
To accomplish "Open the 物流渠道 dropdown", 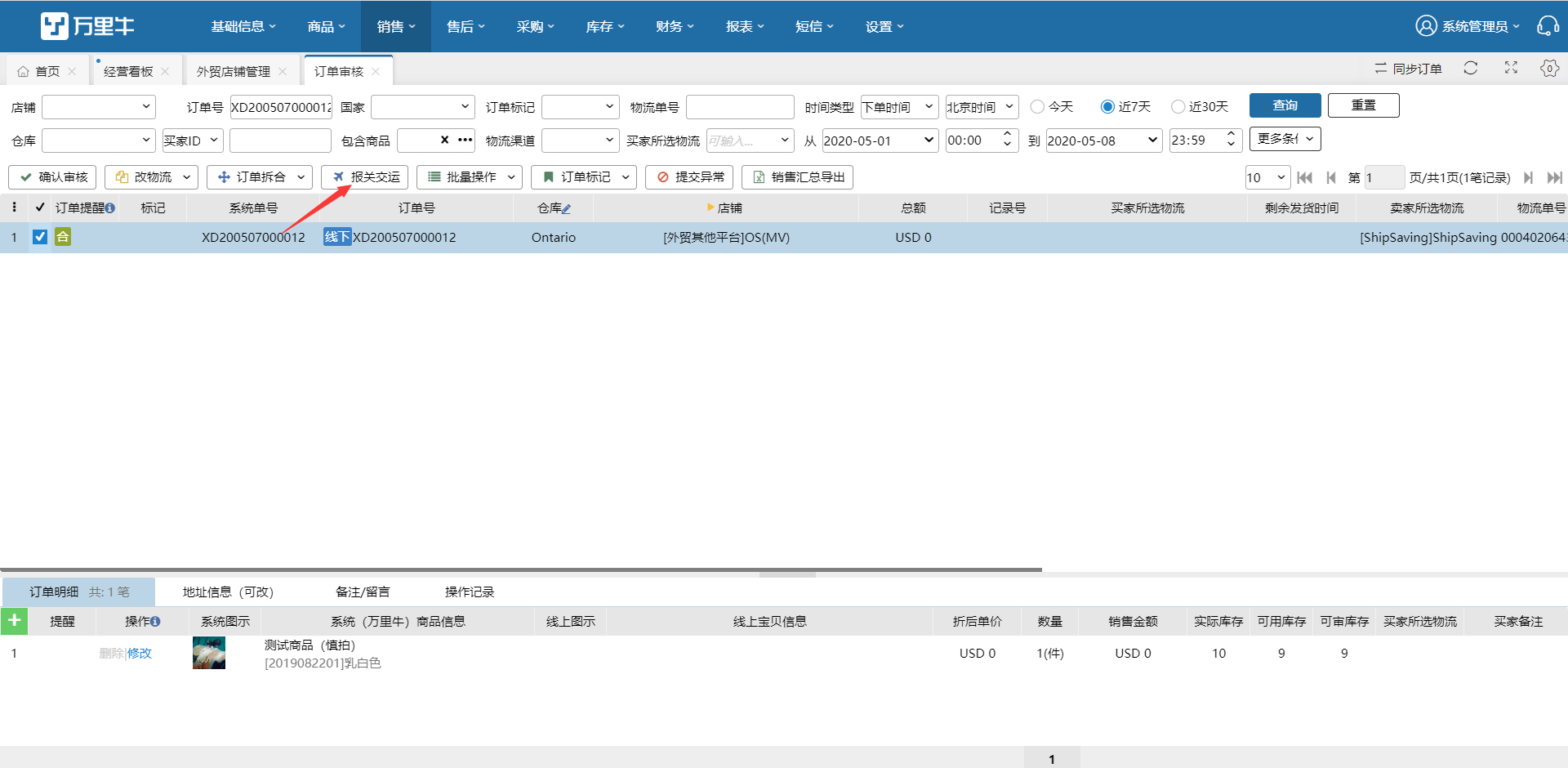I will tap(580, 141).
